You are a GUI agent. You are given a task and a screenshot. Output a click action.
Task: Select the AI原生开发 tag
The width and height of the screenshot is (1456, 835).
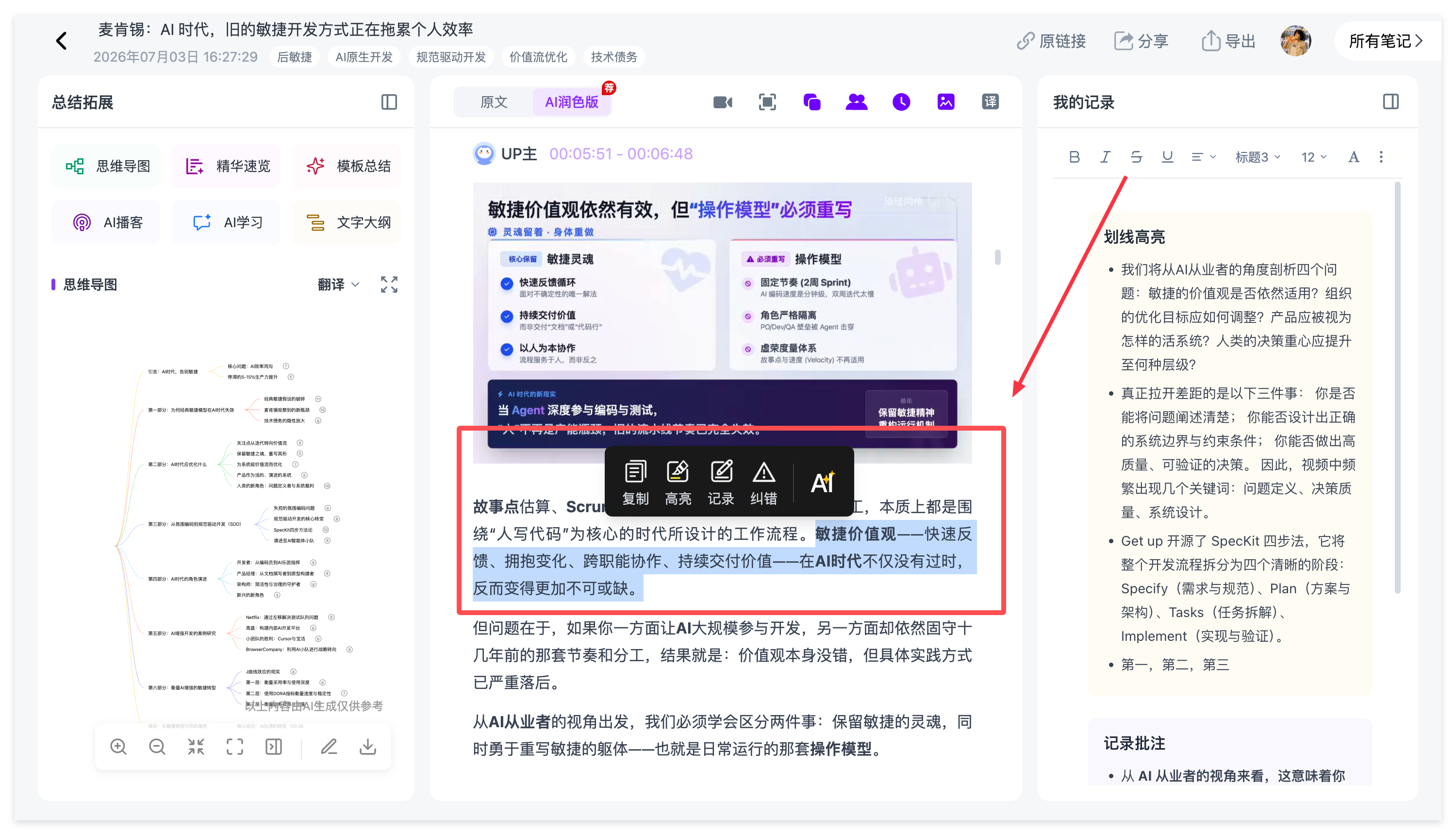[x=364, y=57]
